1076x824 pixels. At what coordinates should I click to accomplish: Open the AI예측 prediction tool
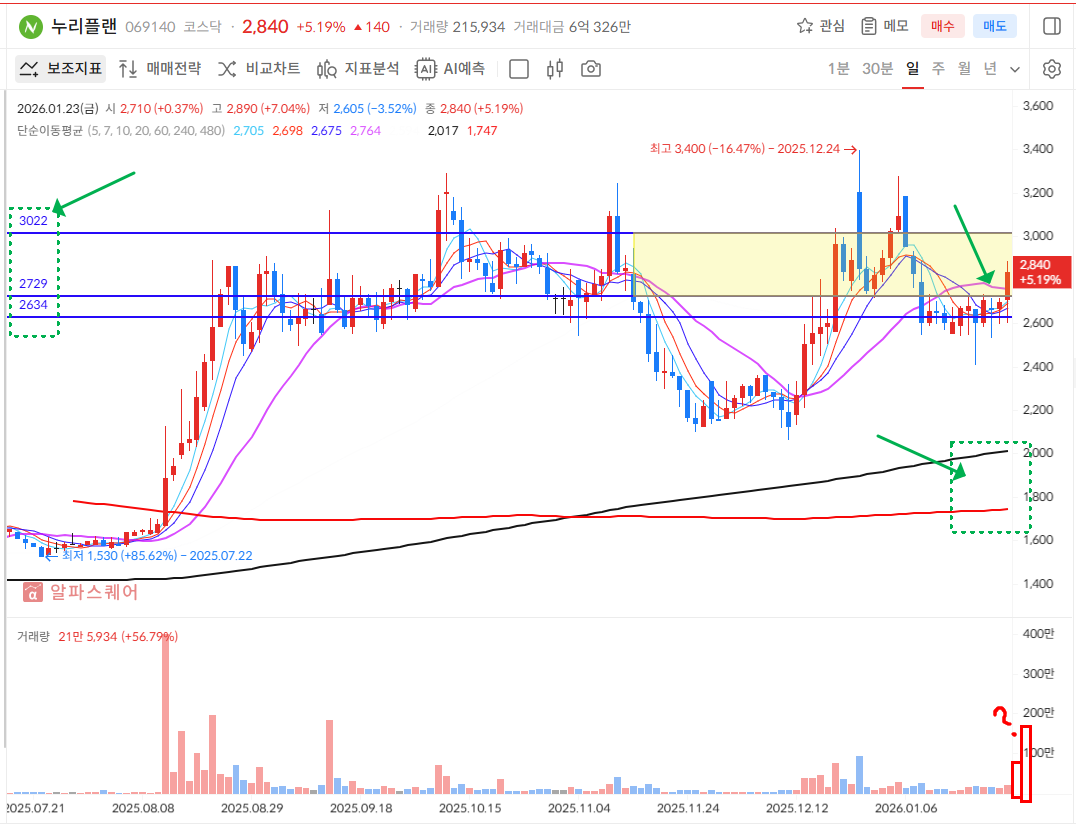450,69
